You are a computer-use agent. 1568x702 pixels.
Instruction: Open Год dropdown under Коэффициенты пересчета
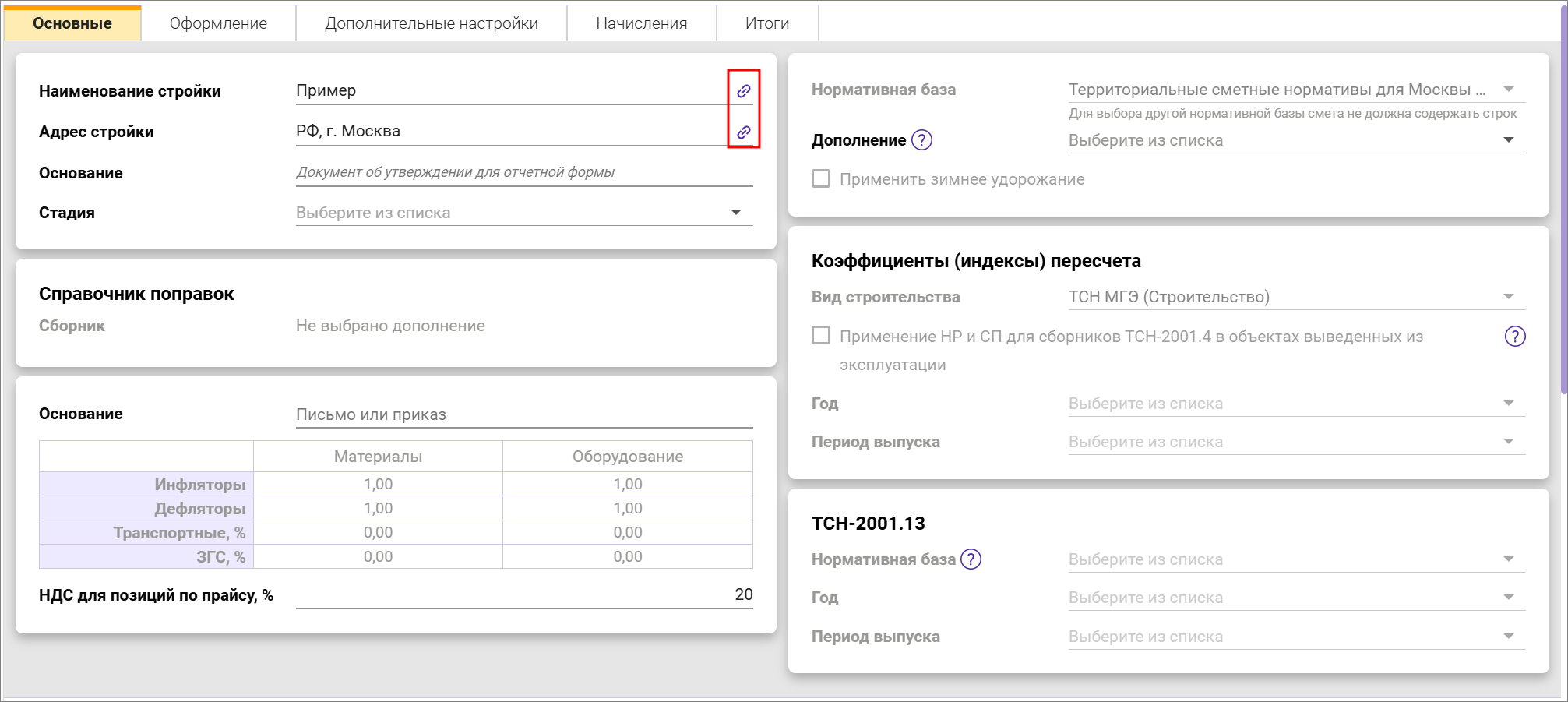(x=1508, y=404)
